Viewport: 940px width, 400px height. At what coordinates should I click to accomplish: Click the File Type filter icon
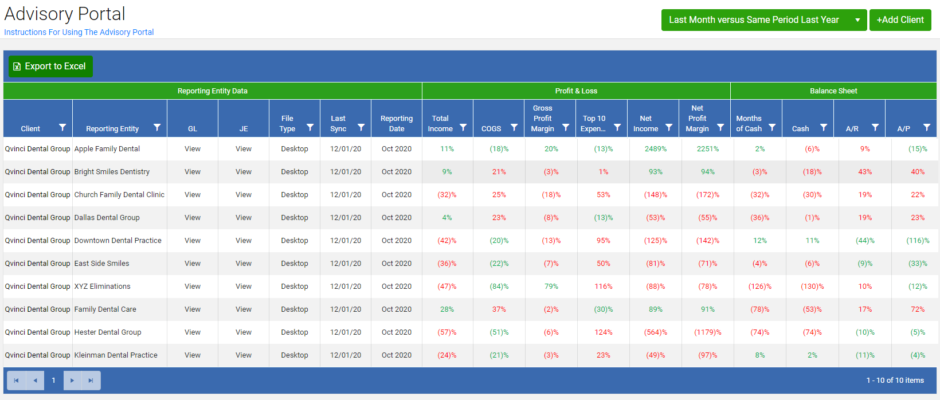click(x=309, y=128)
